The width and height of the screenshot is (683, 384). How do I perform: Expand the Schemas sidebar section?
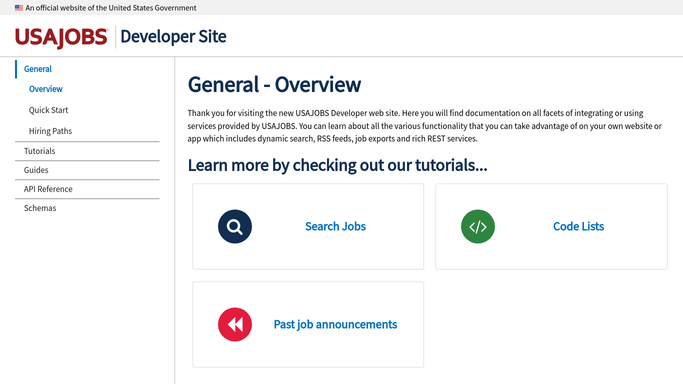pyautogui.click(x=40, y=208)
